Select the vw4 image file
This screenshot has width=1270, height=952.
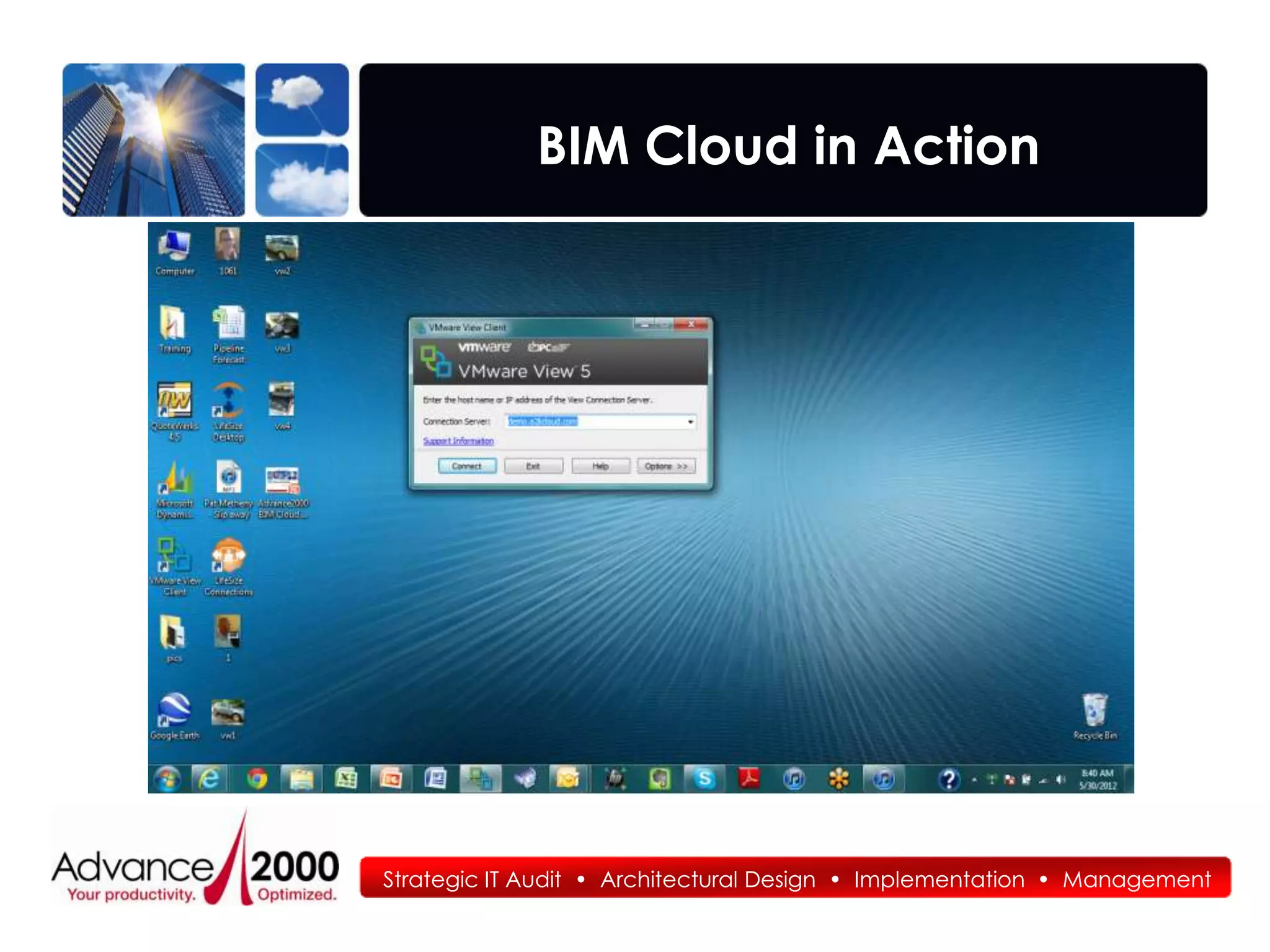(x=282, y=406)
